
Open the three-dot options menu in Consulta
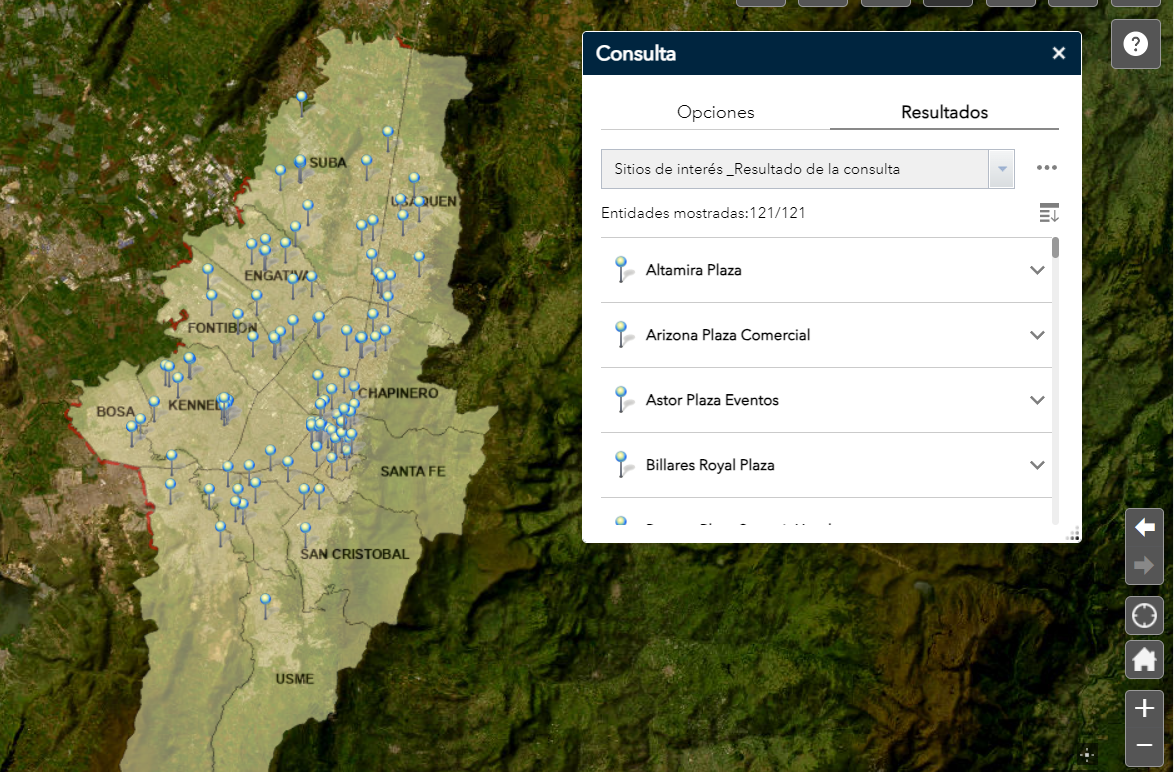tap(1046, 168)
